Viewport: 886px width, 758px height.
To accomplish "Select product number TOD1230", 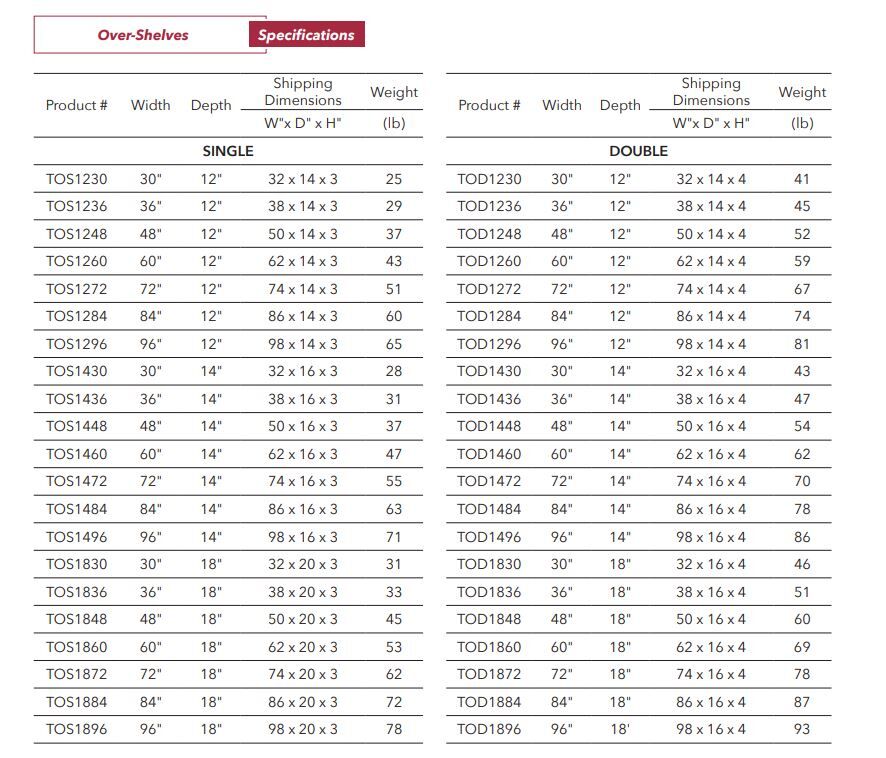I will point(489,179).
